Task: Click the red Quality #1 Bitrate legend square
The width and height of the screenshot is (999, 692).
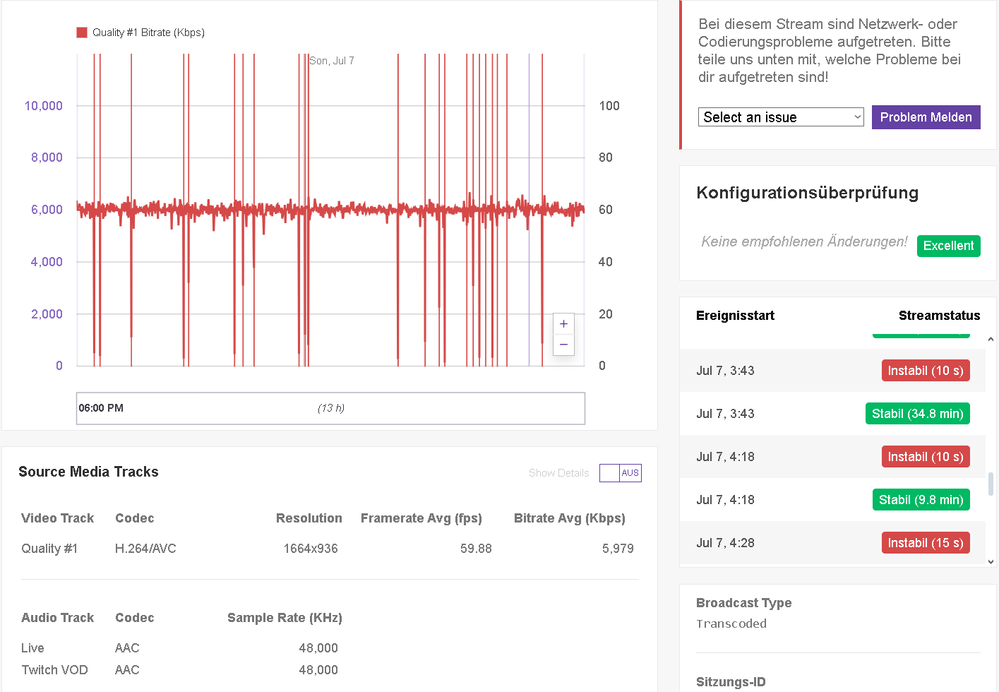Action: click(82, 33)
